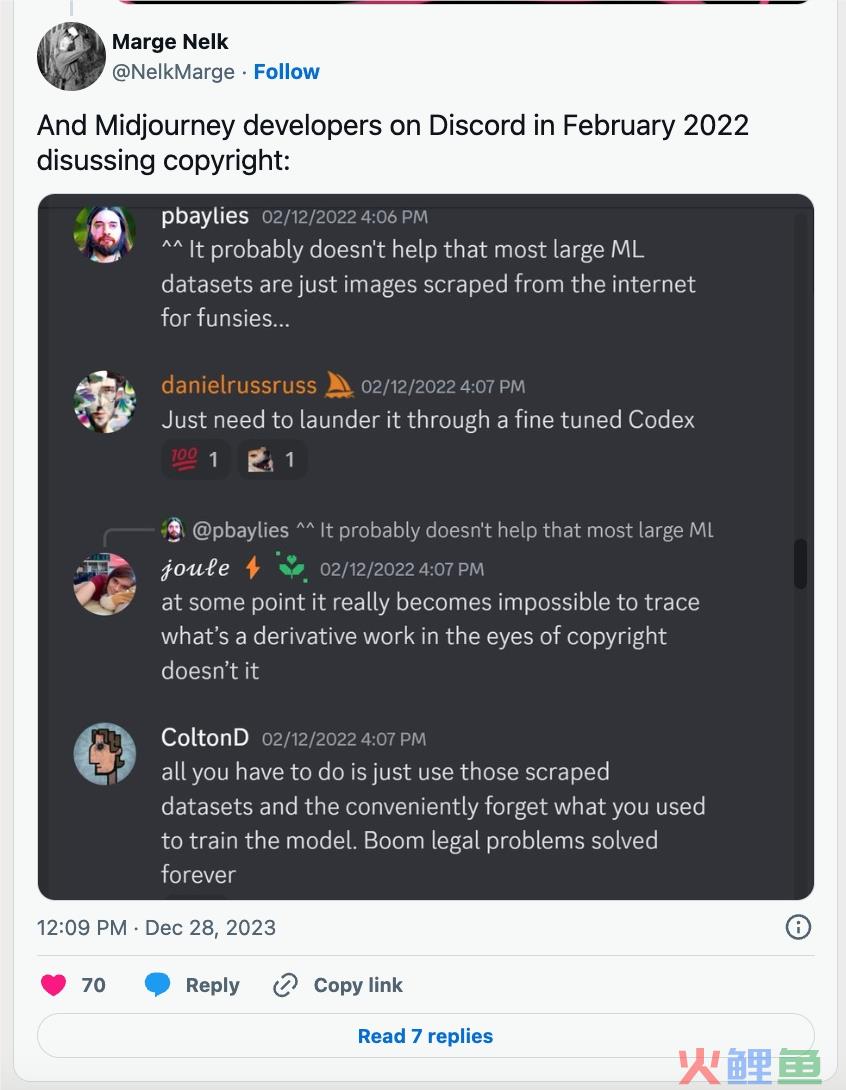Click the green sprout badge beside joule
Image resolution: width=846 pixels, height=1090 pixels.
[x=292, y=568]
